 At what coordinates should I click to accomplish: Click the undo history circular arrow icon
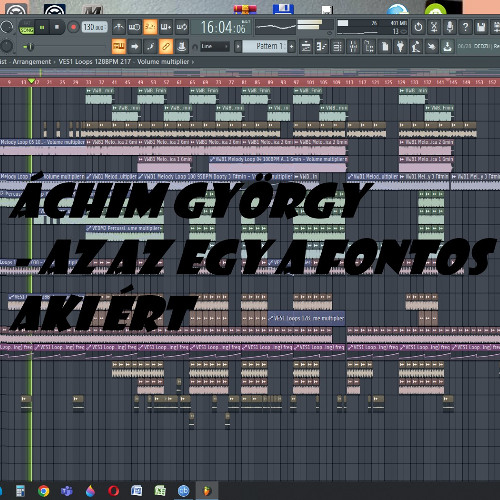(418, 27)
